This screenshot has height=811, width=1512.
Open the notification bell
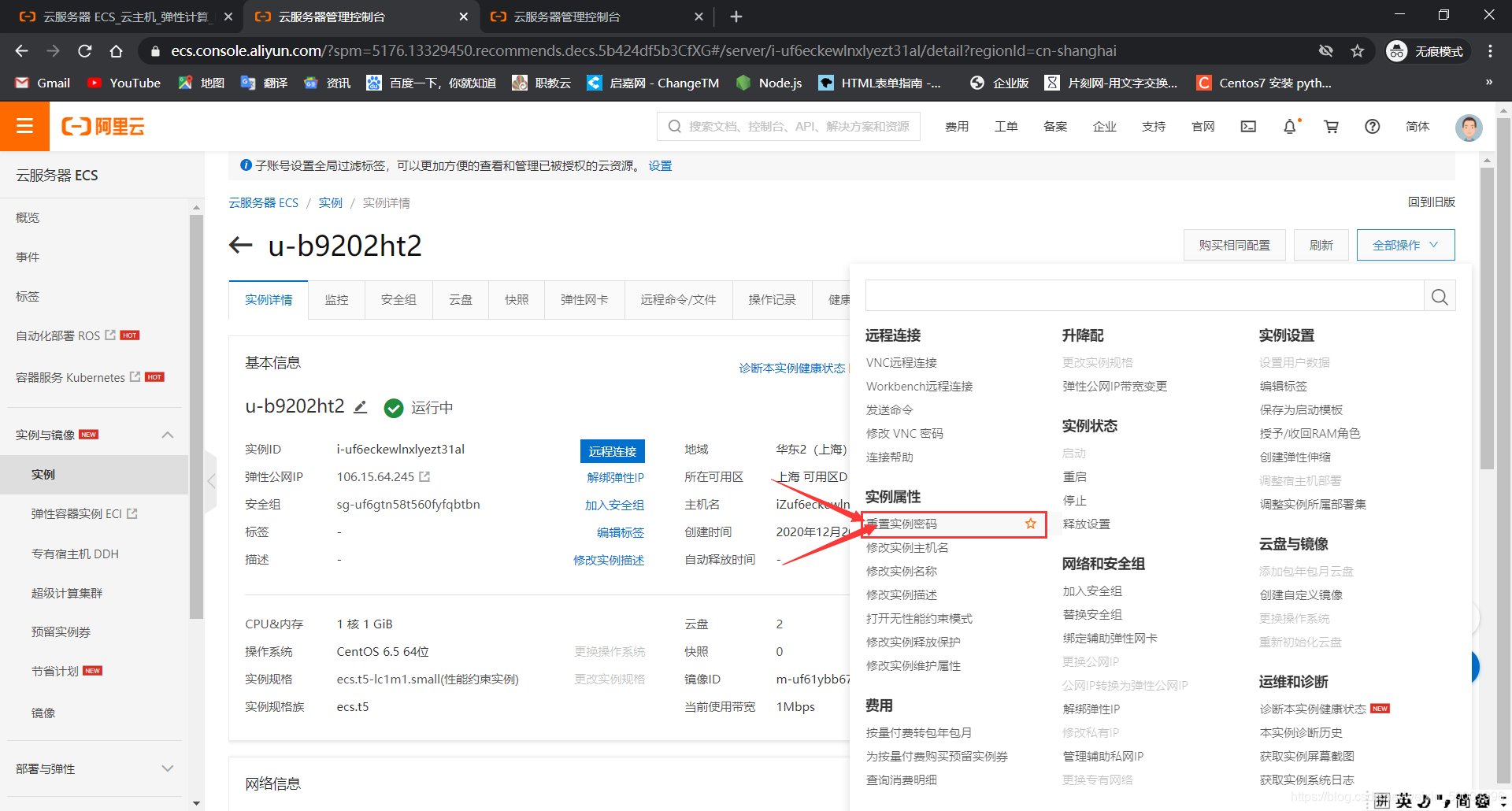tap(1289, 126)
